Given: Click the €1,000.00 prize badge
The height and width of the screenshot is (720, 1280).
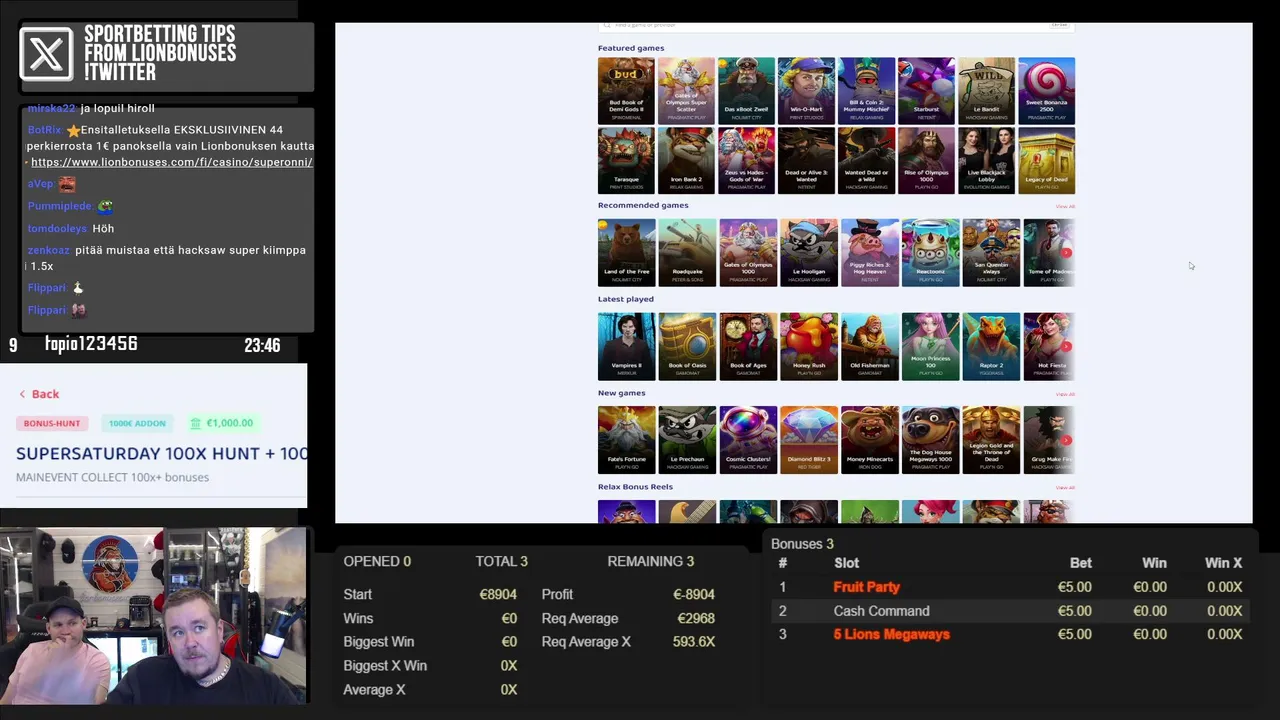Looking at the screenshot, I should [221, 423].
